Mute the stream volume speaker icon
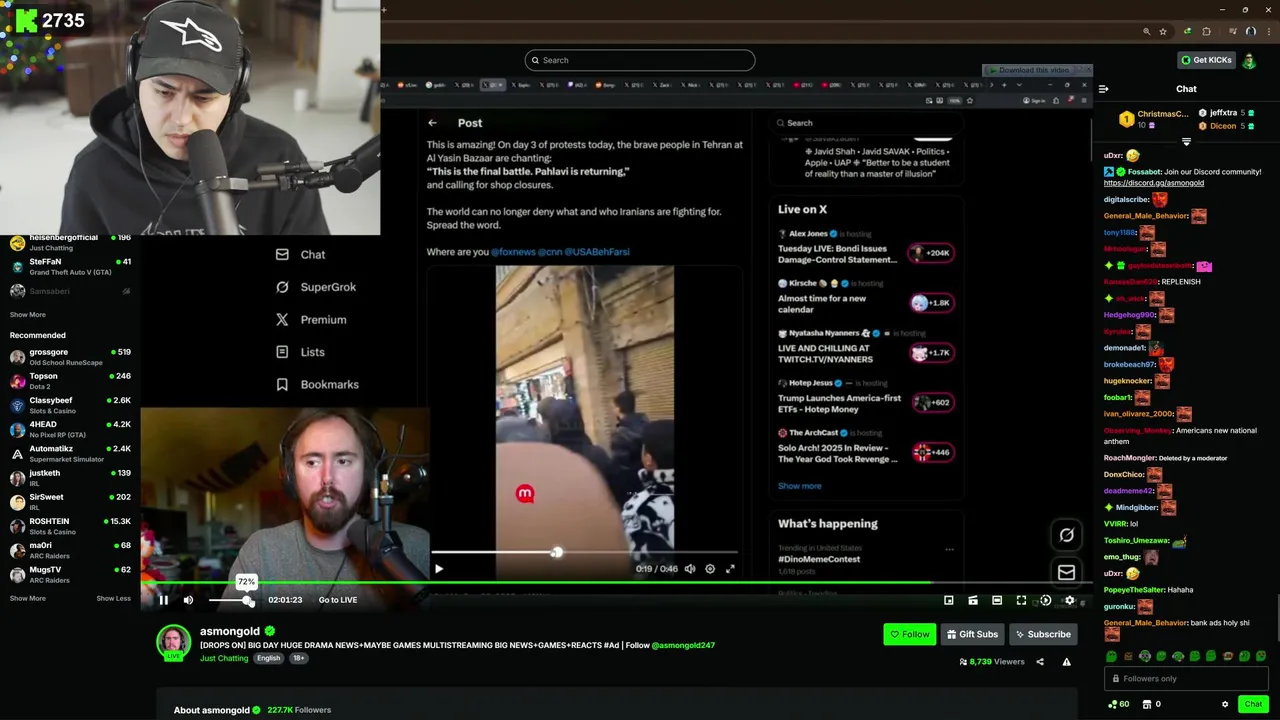1280x720 pixels. 188,600
